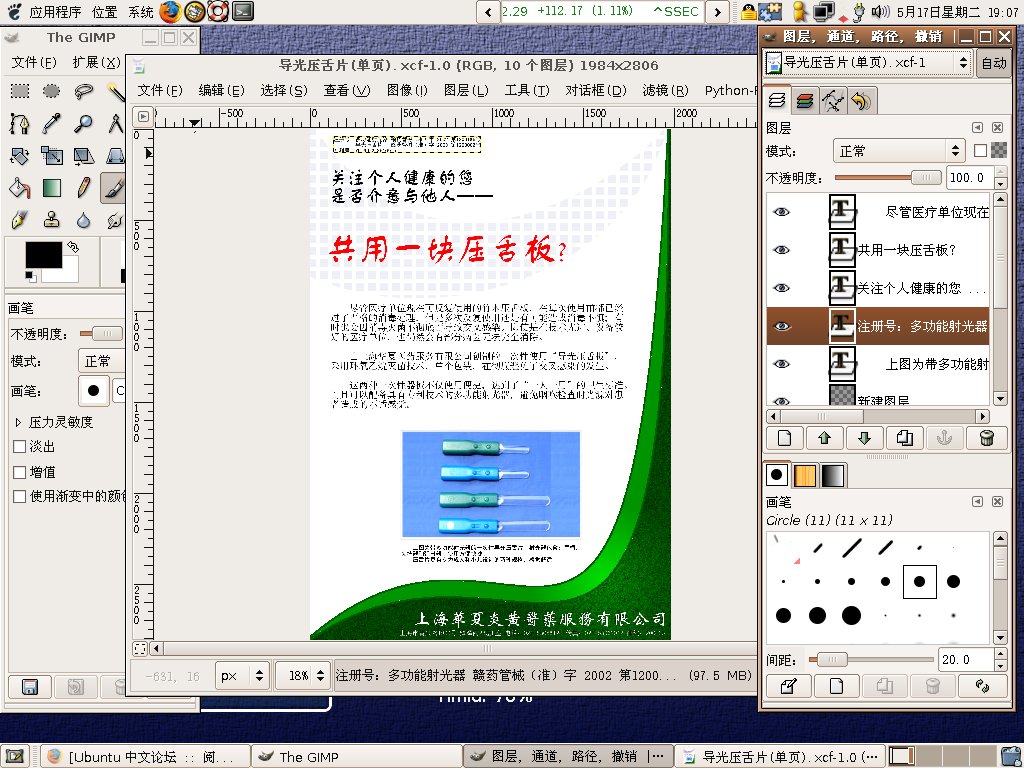Screen dimensions: 1024x768
Task: Select the Ink tool
Action: point(20,220)
